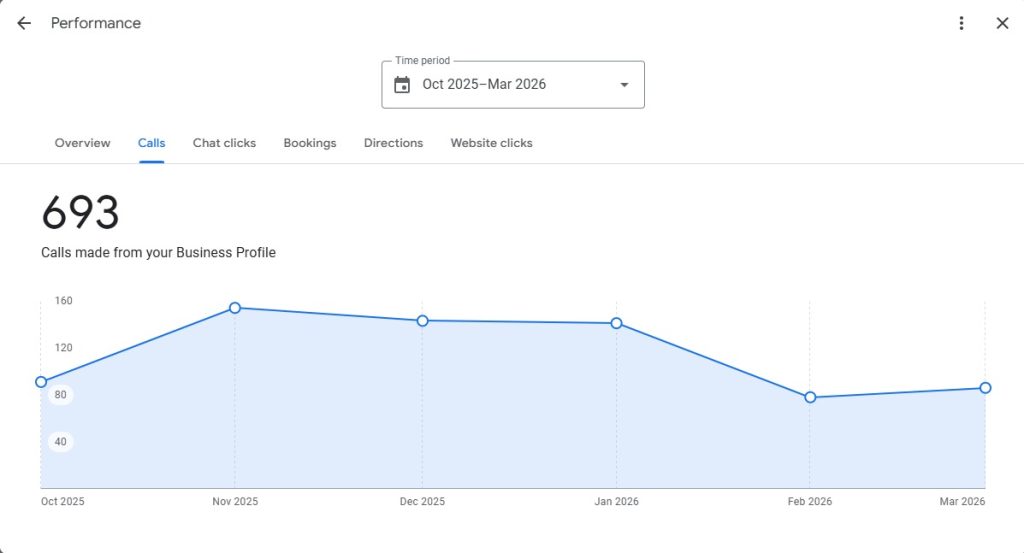Click the Performance page title
The height and width of the screenshot is (553, 1024).
(x=96, y=23)
